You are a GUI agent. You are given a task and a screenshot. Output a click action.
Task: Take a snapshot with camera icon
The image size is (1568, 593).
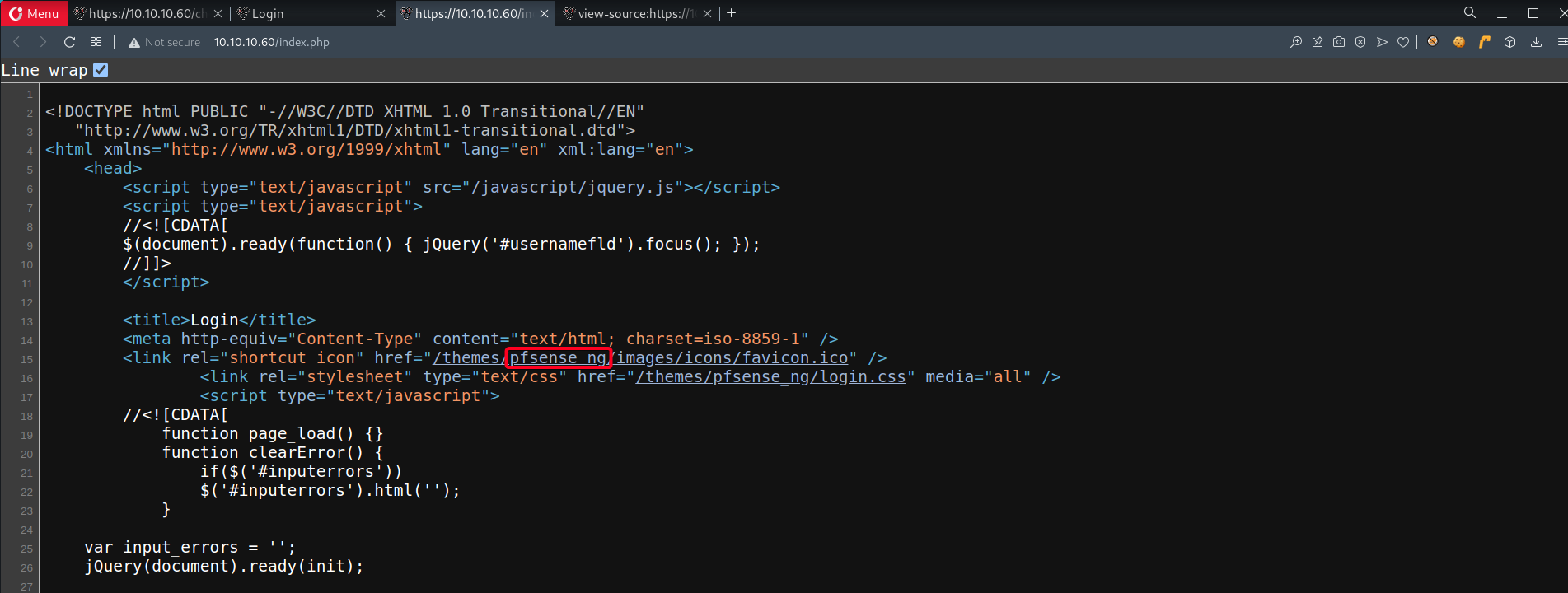pos(1339,42)
